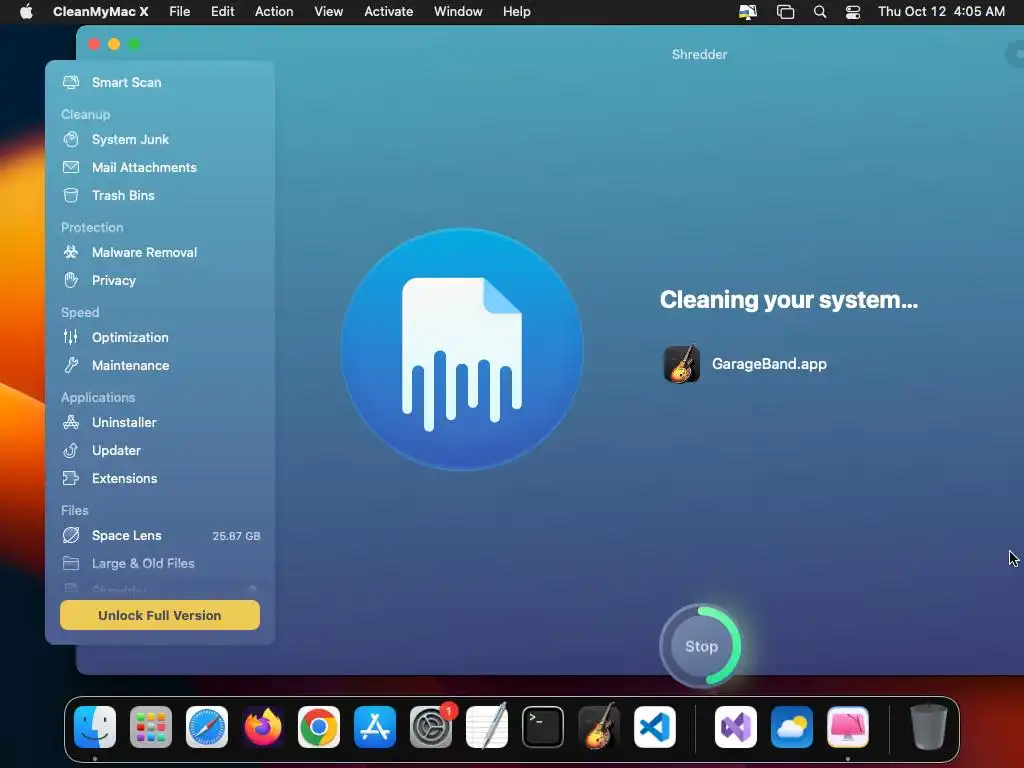
Task: Launch Safari from the Dock
Action: [207, 727]
